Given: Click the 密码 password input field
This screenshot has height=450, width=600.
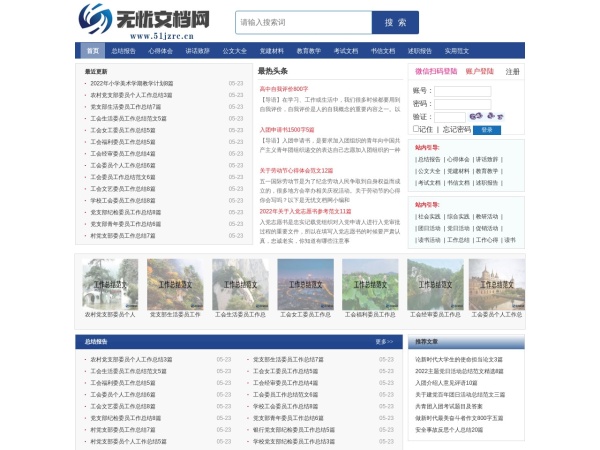Looking at the screenshot, I should click(x=462, y=103).
